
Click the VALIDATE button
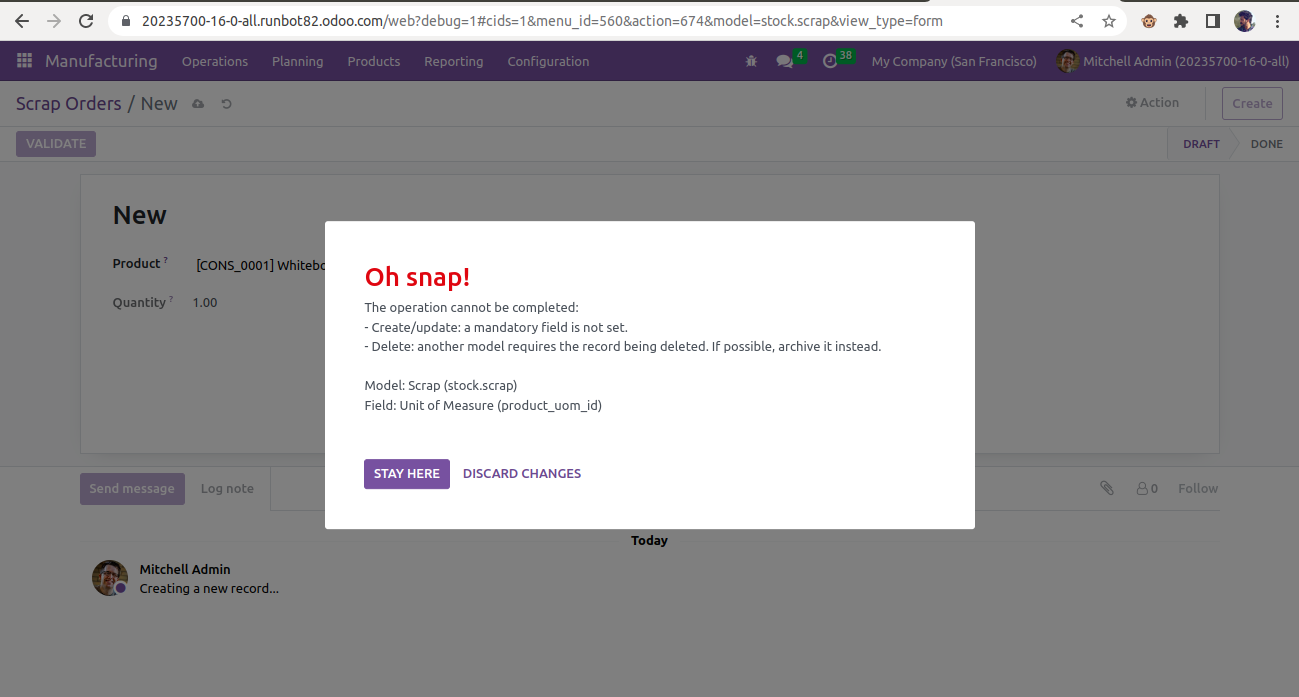(x=56, y=144)
